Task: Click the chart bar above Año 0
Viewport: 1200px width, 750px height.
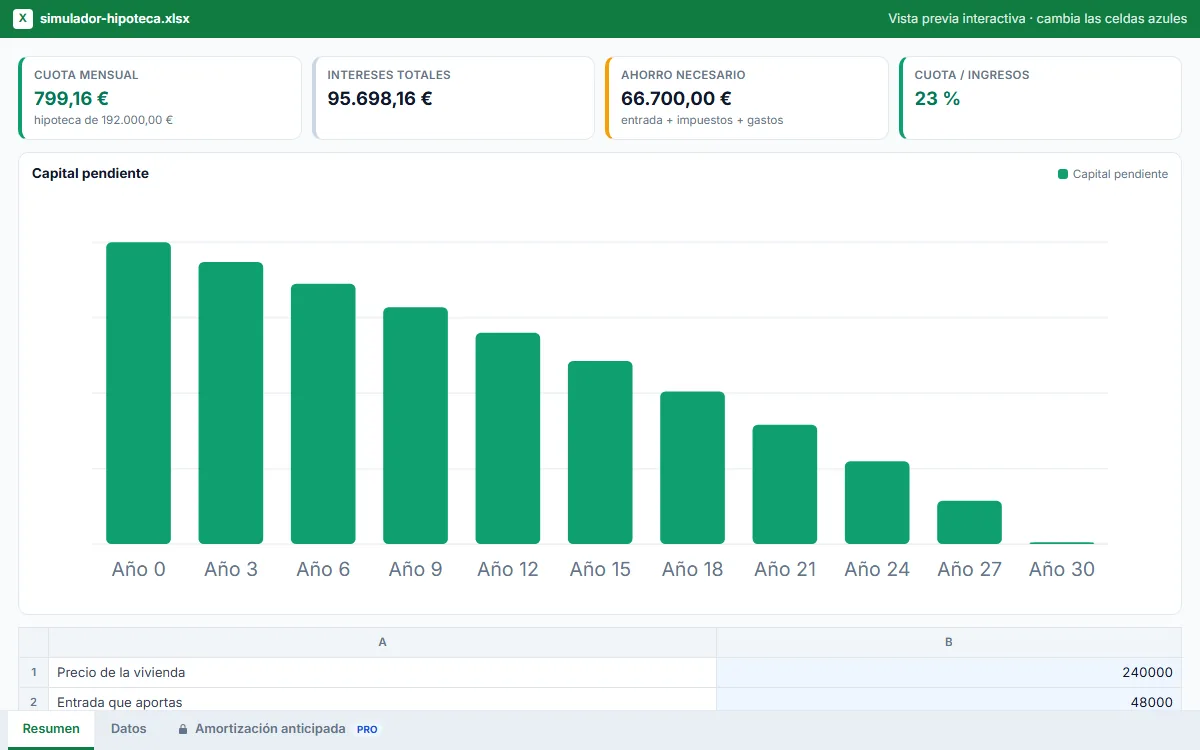Action: [x=139, y=393]
